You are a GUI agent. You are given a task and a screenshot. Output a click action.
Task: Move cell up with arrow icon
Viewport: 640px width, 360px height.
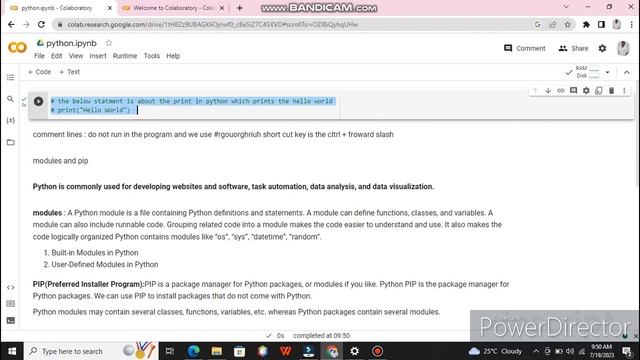point(535,91)
